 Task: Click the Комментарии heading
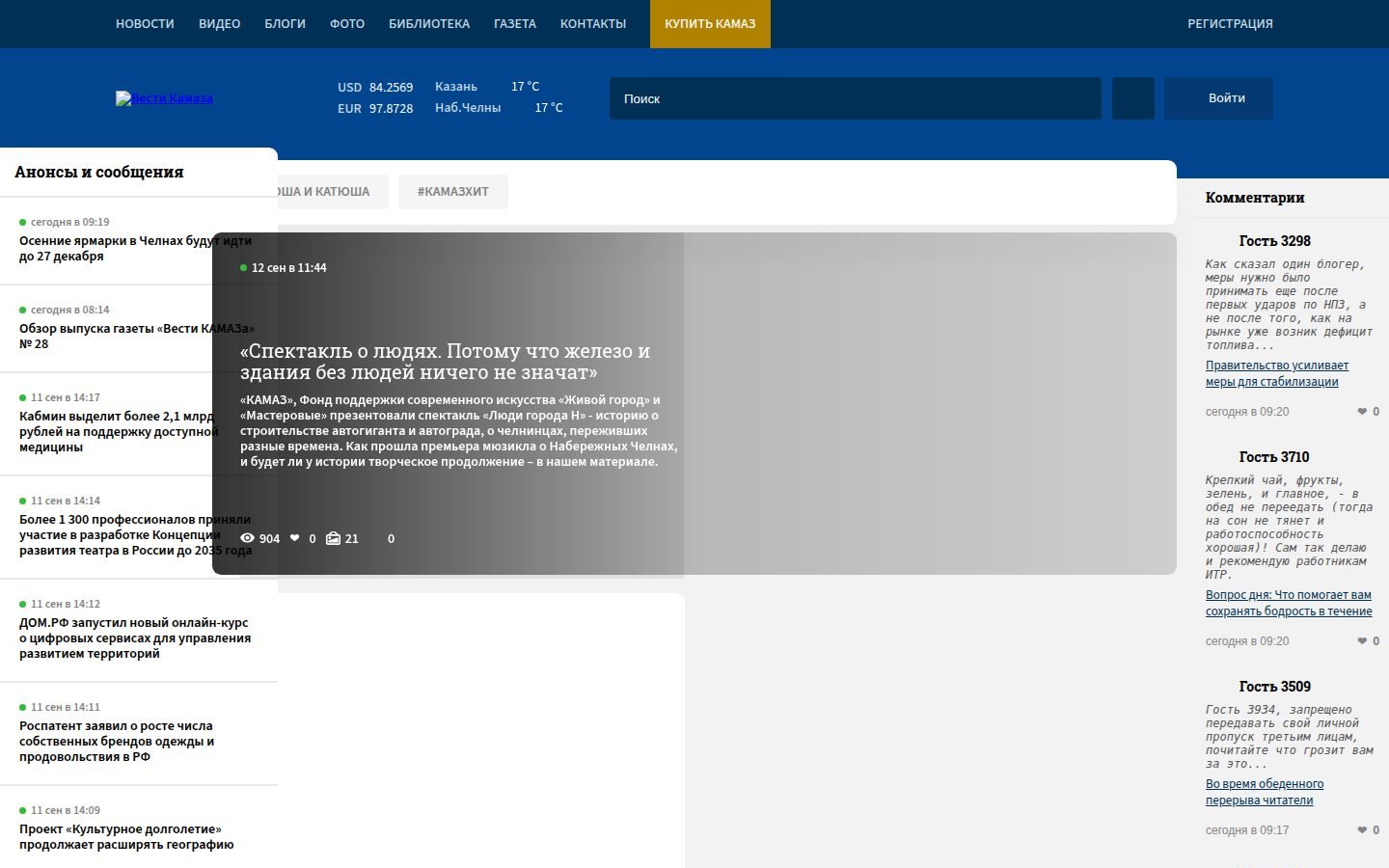click(1255, 198)
